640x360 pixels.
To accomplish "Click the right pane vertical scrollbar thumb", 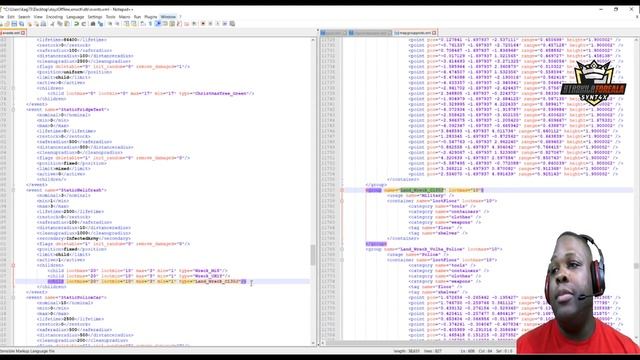I will click(x=636, y=266).
